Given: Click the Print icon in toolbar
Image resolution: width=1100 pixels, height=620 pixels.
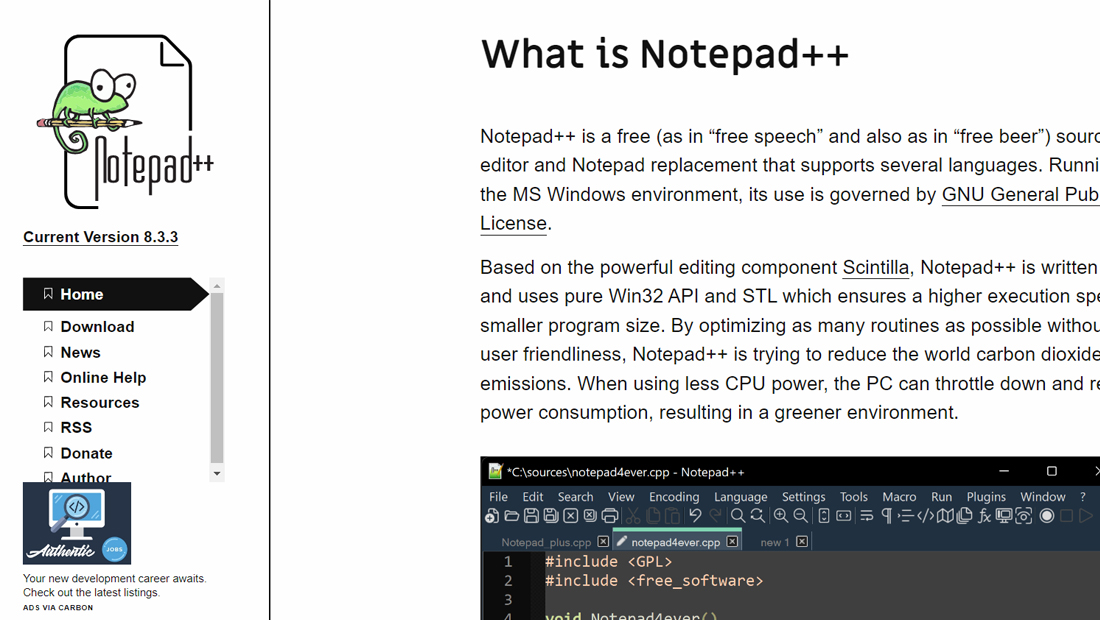Looking at the screenshot, I should [610, 516].
